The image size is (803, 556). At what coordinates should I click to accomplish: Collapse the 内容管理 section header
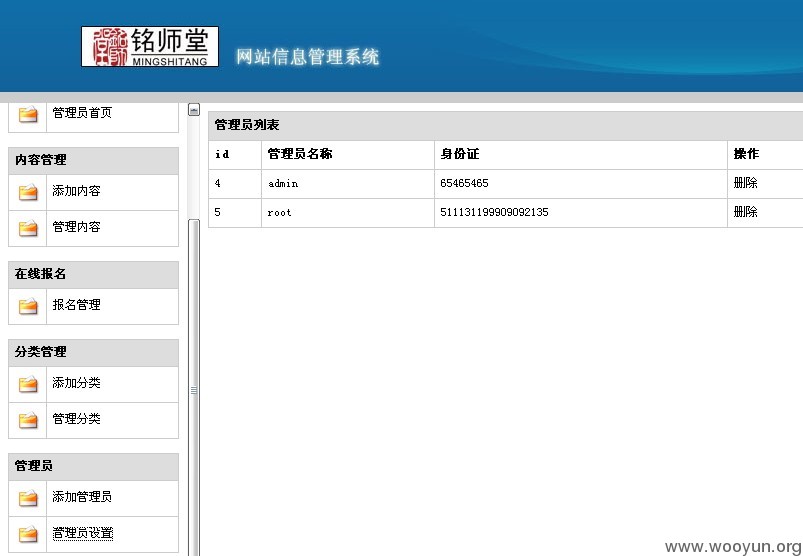93,160
